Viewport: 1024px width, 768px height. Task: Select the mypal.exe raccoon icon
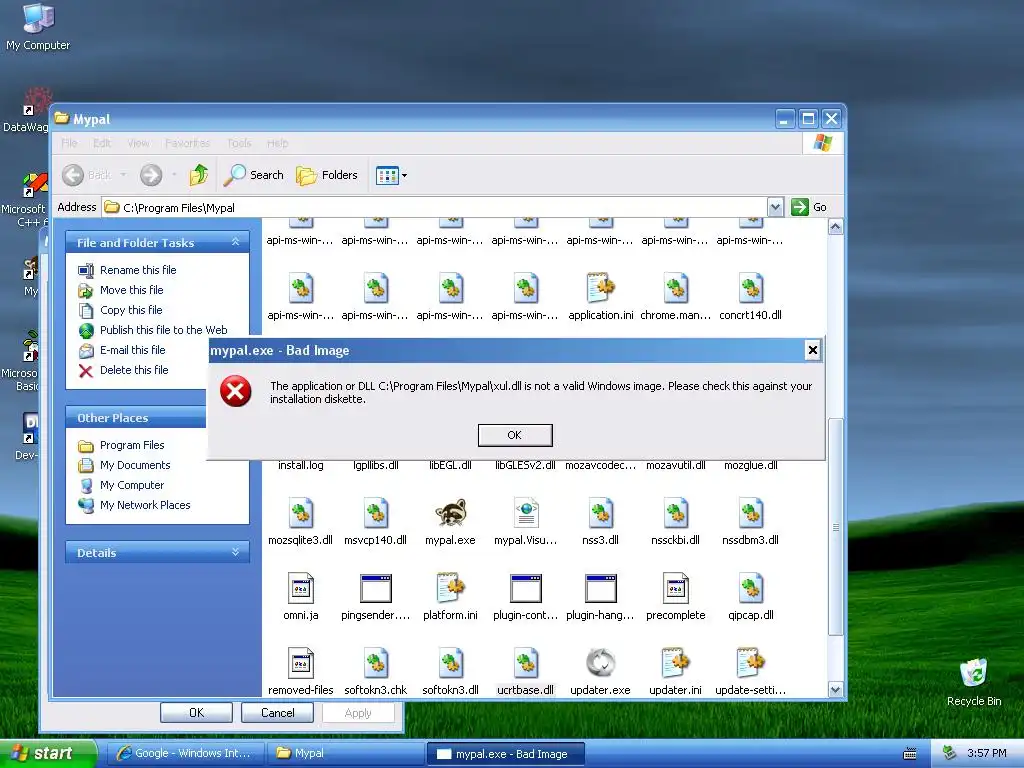click(450, 513)
